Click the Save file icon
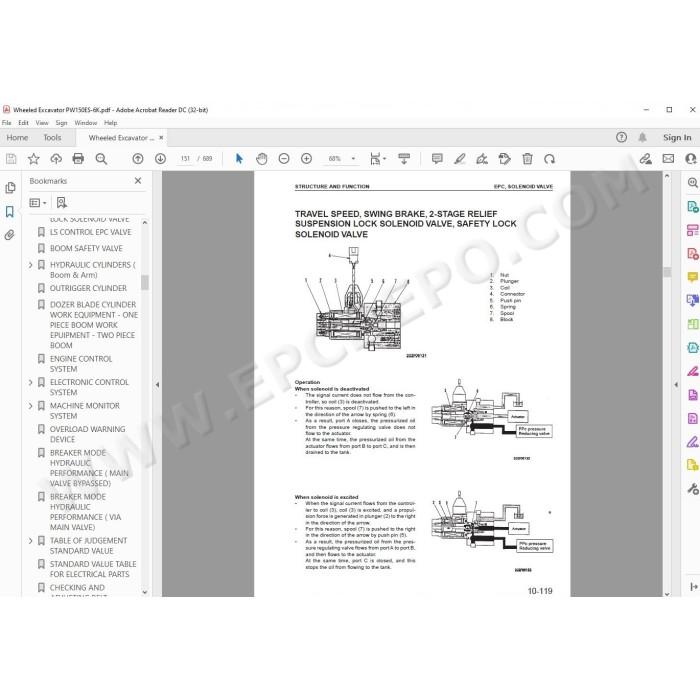The image size is (700, 700). click(x=11, y=158)
